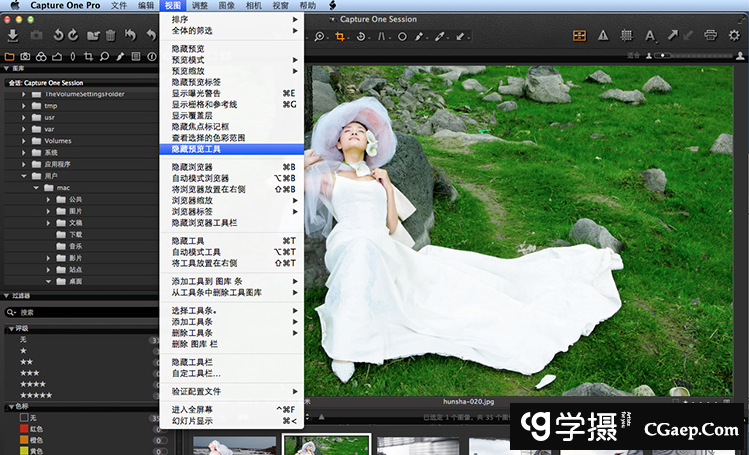This screenshot has width=749, height=455.
Task: Open the 视窗 menu in menu bar
Action: (x=281, y=6)
